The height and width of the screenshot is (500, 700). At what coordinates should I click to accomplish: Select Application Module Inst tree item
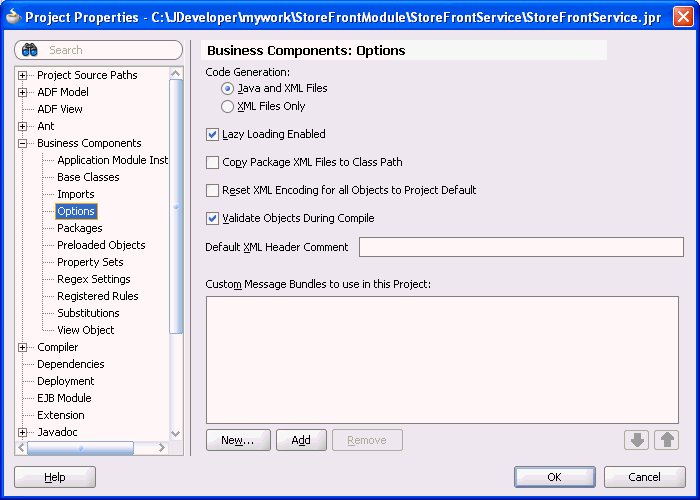112,160
